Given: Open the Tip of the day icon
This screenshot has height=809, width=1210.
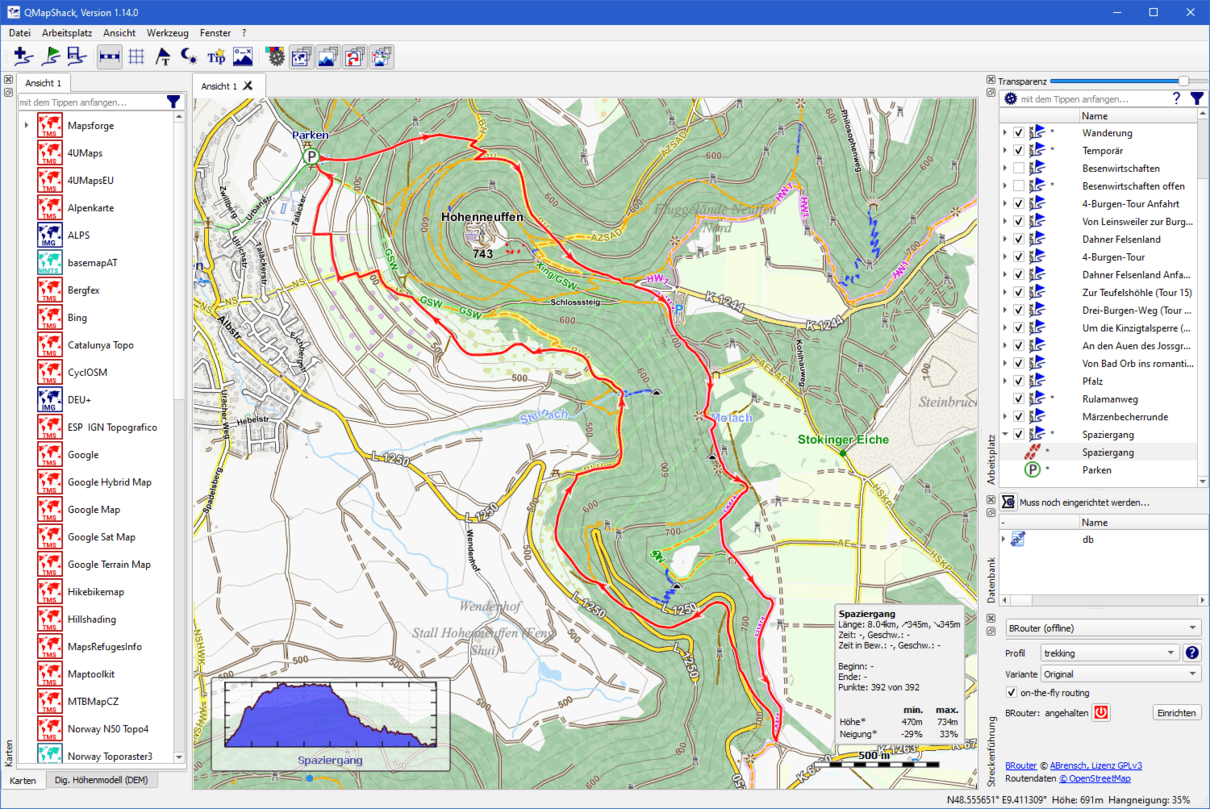Looking at the screenshot, I should 216,56.
